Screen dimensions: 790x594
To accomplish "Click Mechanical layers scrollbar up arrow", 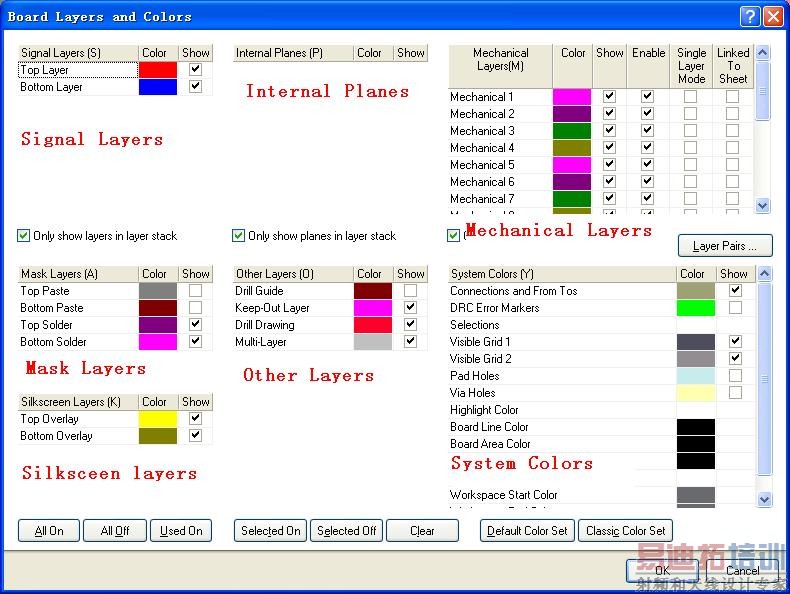I will (x=763, y=52).
